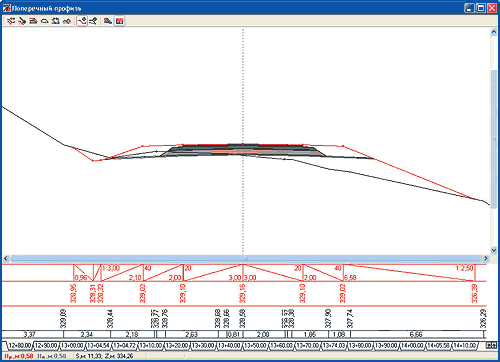Image resolution: width=500 pixels, height=362 pixels.
Task: Toggle the pressed red curve with node icon
Action: tap(82, 21)
